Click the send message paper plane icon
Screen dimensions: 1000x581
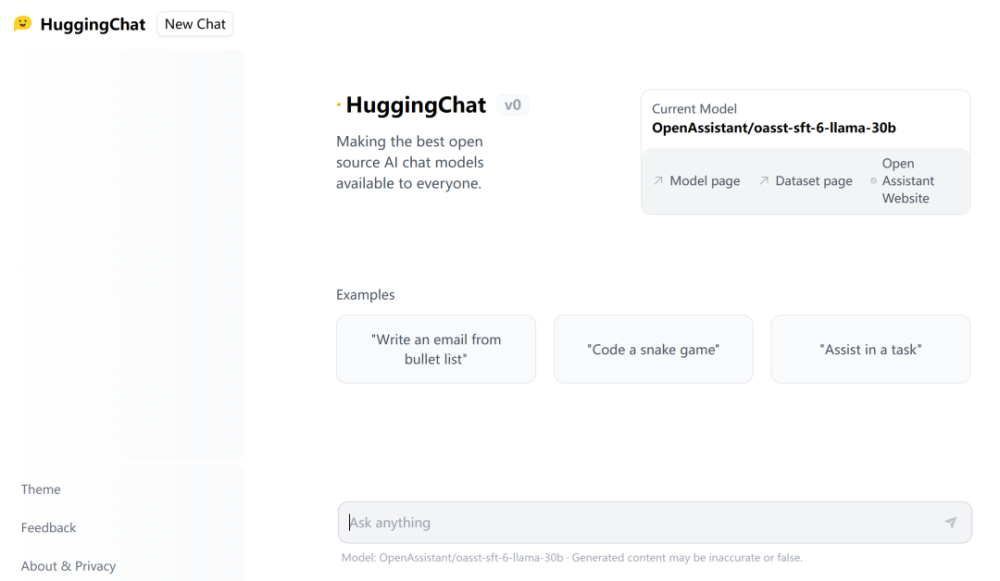pos(950,522)
